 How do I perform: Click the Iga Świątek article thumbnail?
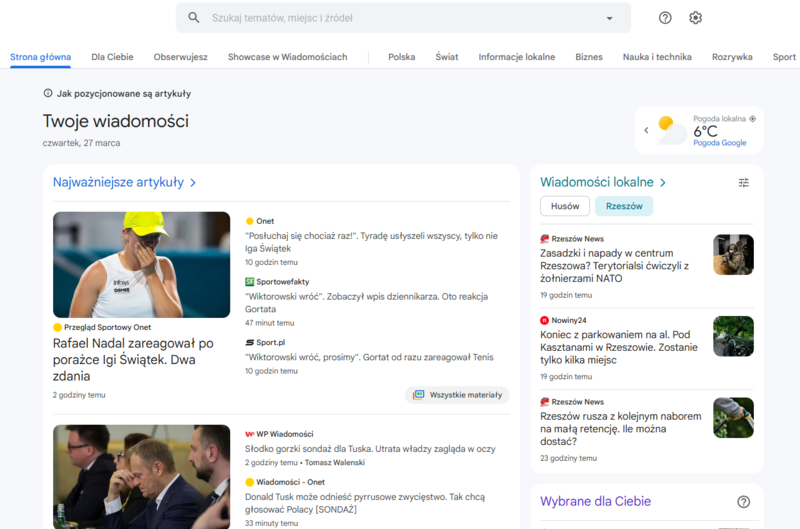click(141, 265)
